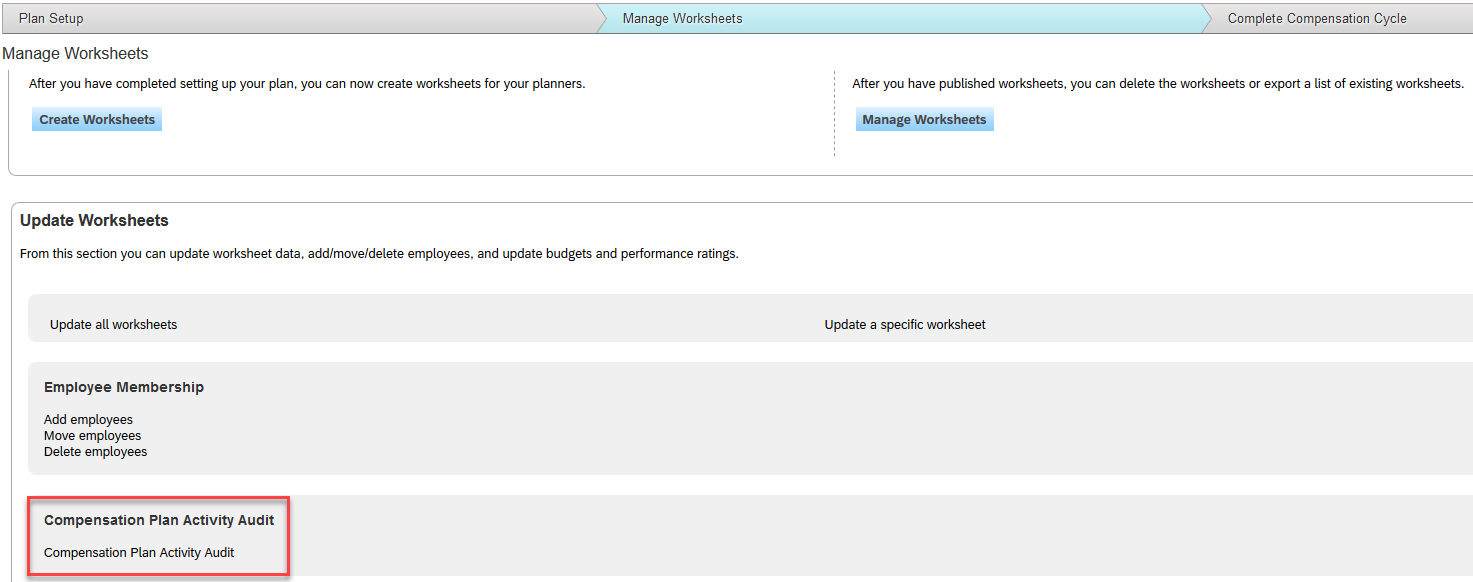Click the 'After you have published worksheets' text
This screenshot has width=1473, height=582.
(x=1157, y=83)
